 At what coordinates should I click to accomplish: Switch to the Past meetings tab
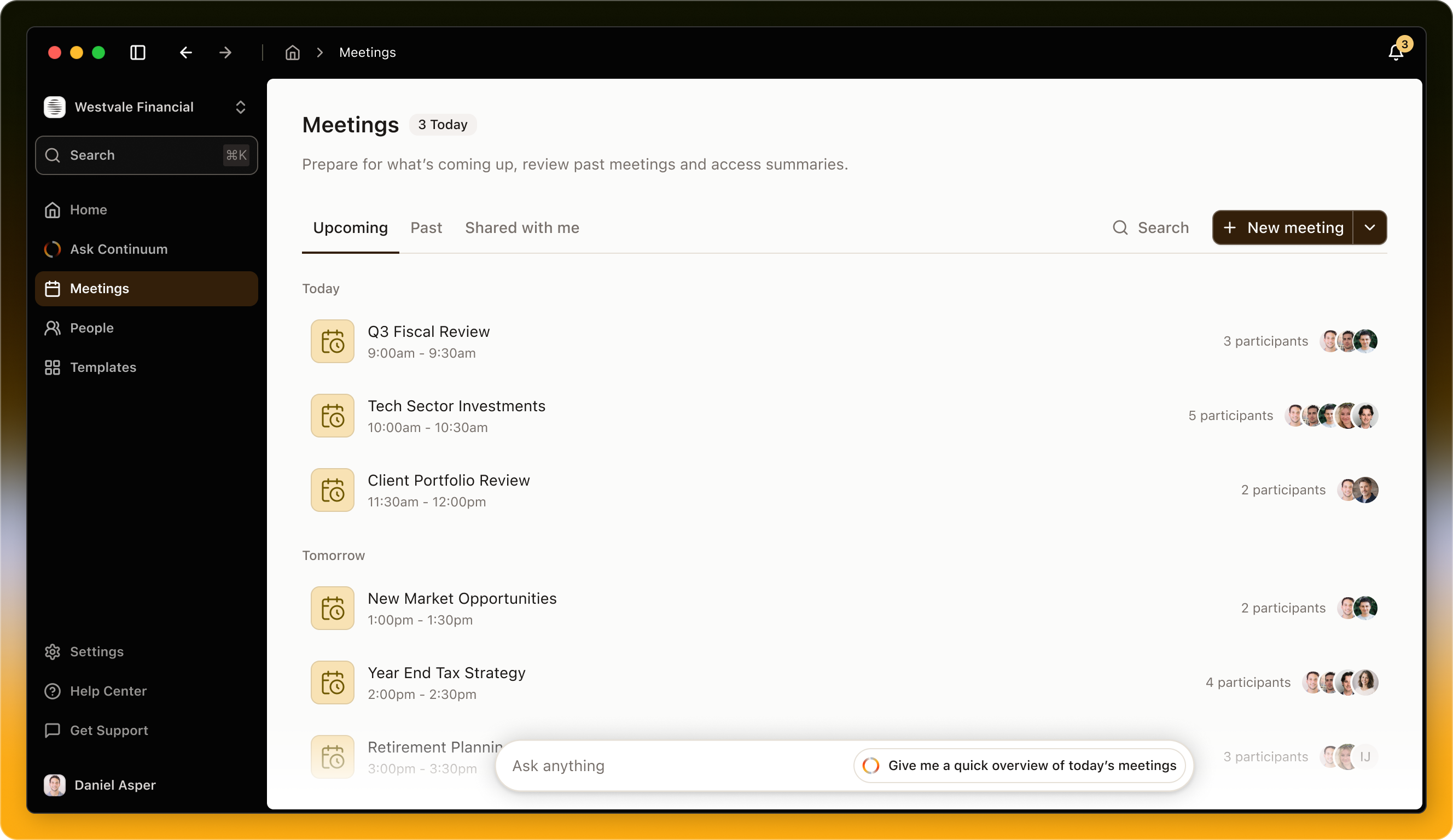426,227
